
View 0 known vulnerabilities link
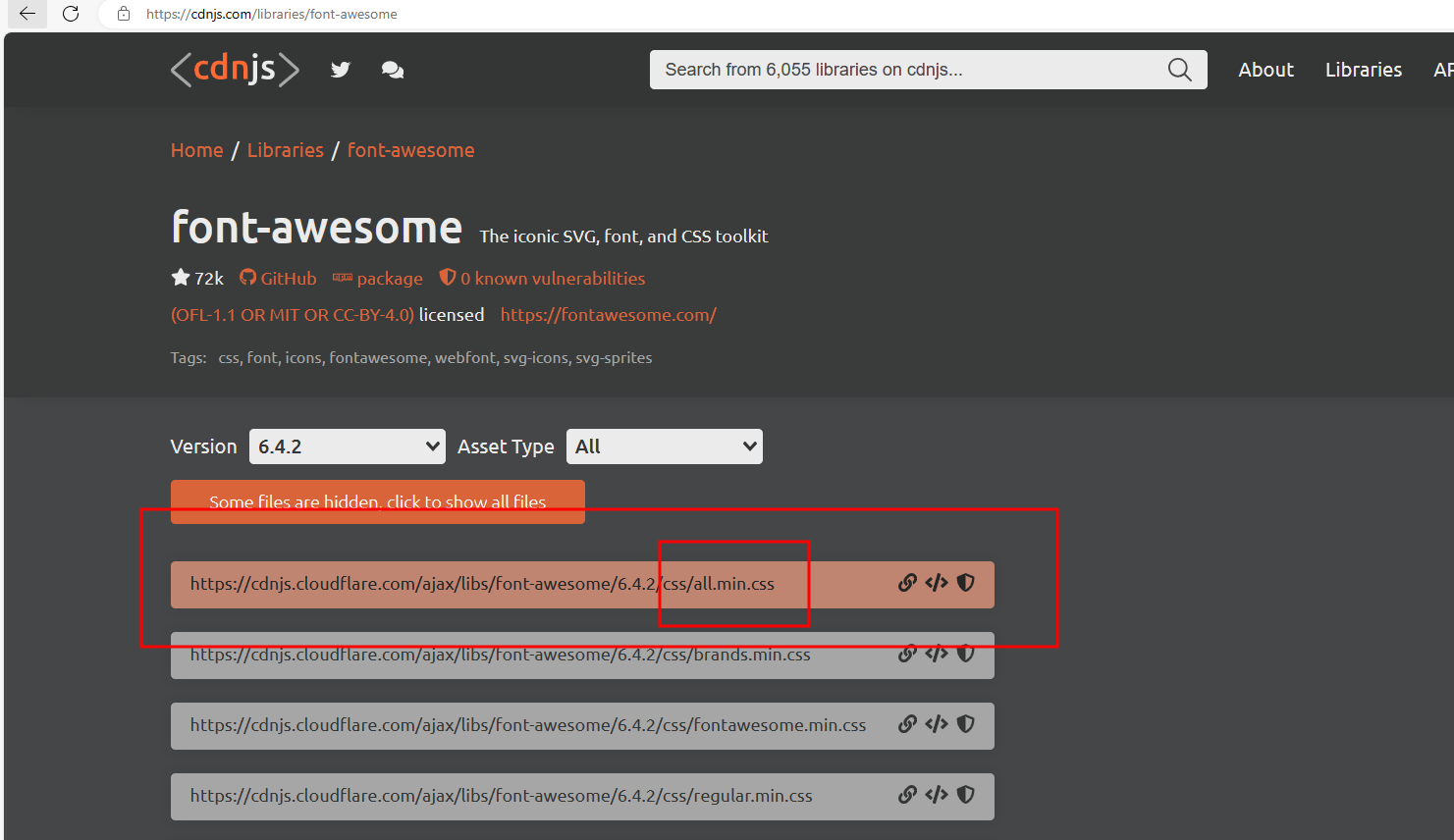[542, 279]
